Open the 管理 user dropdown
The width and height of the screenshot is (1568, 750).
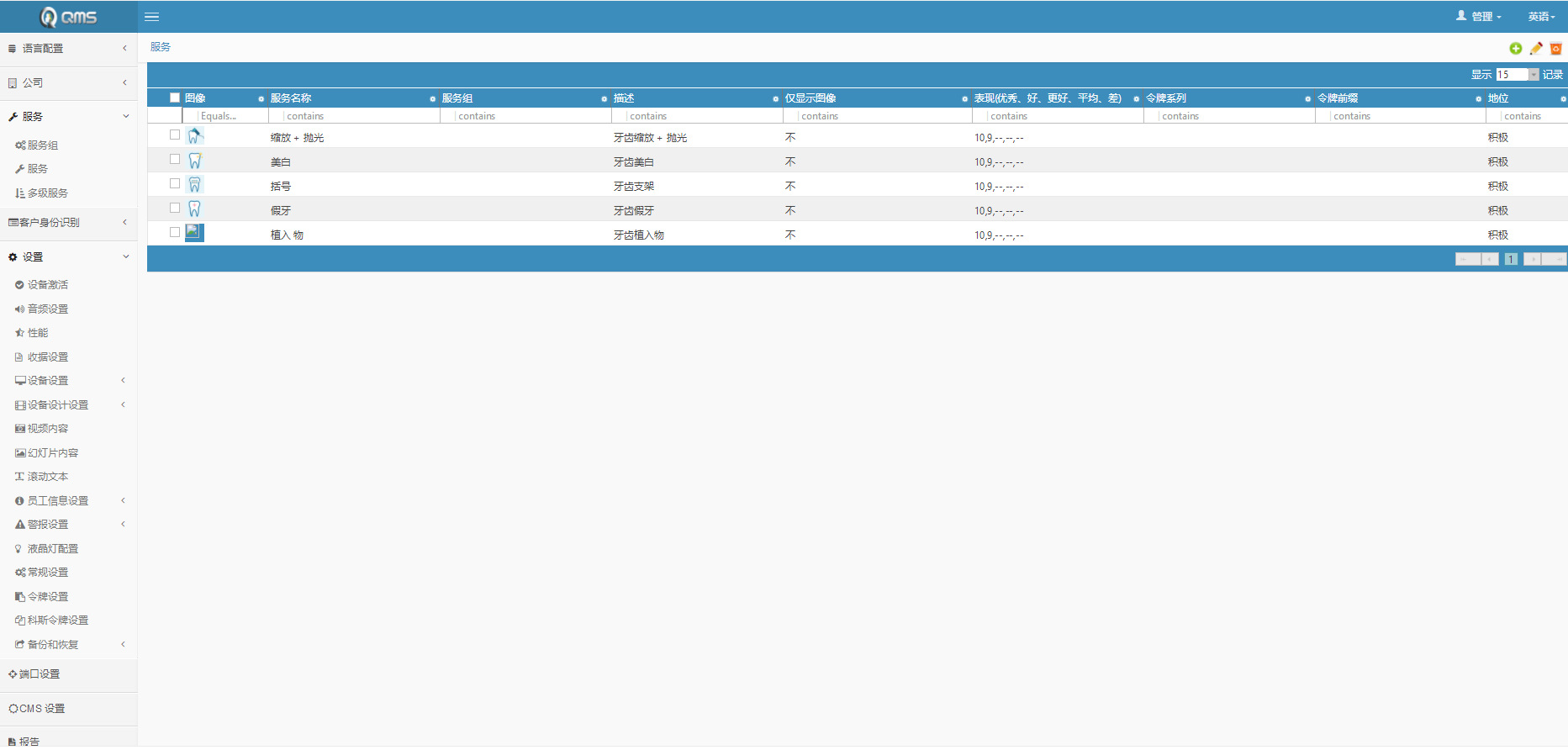(x=1479, y=17)
